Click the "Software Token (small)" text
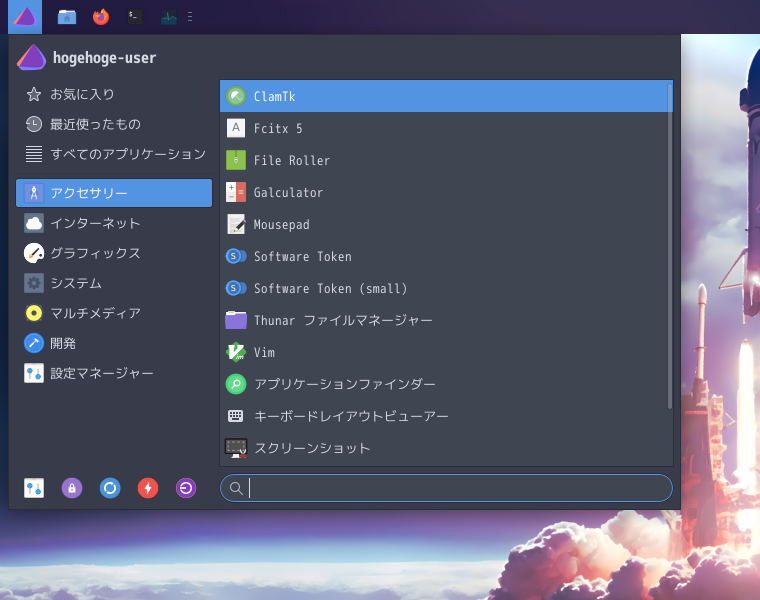 (331, 288)
